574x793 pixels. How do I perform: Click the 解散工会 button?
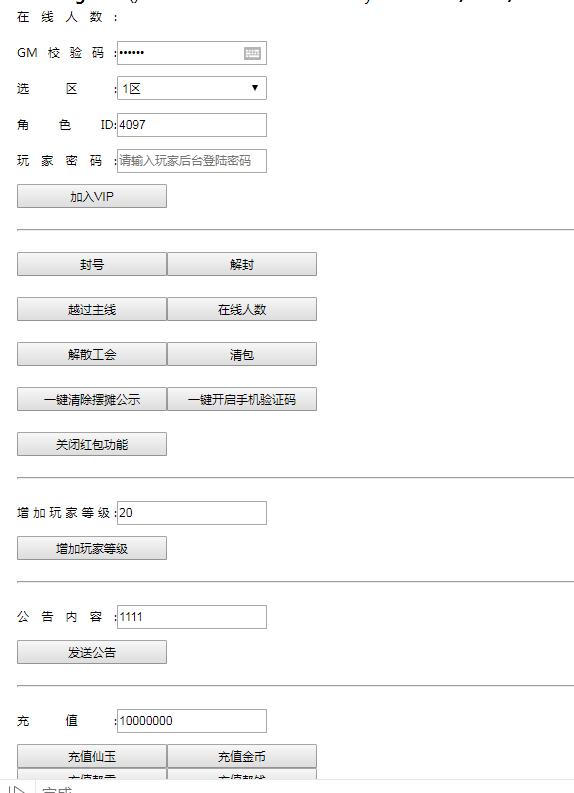click(92, 354)
